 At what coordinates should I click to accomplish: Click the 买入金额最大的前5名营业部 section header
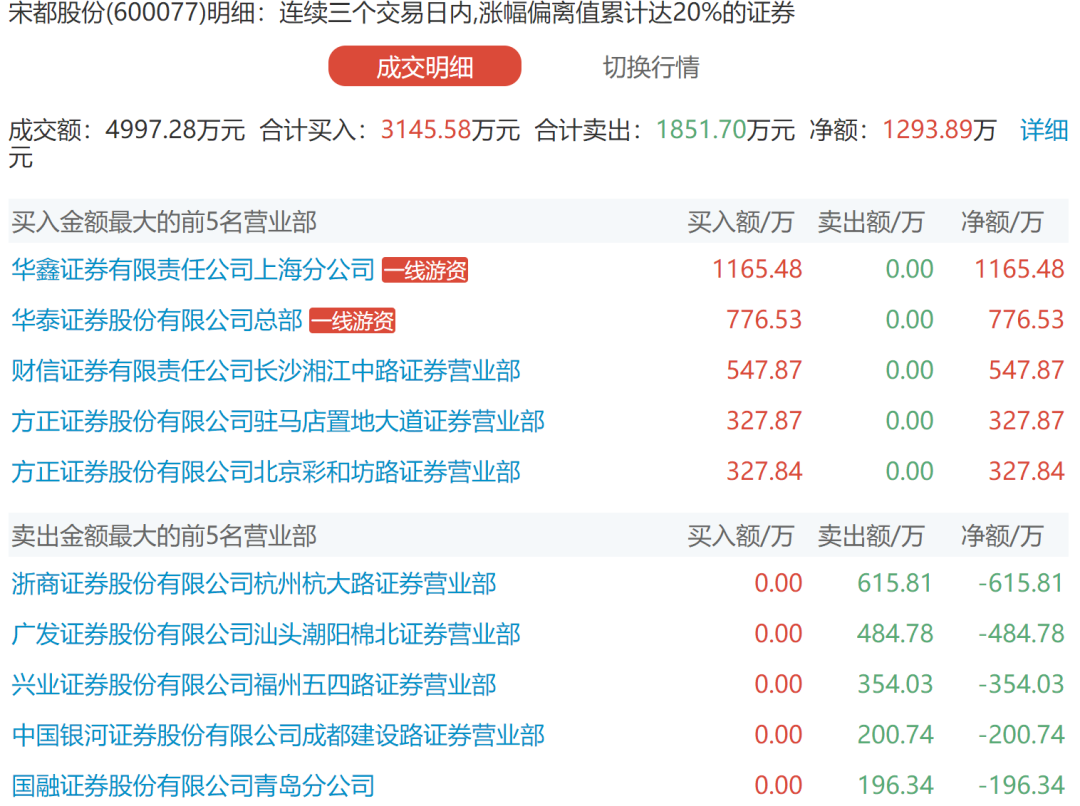click(164, 222)
